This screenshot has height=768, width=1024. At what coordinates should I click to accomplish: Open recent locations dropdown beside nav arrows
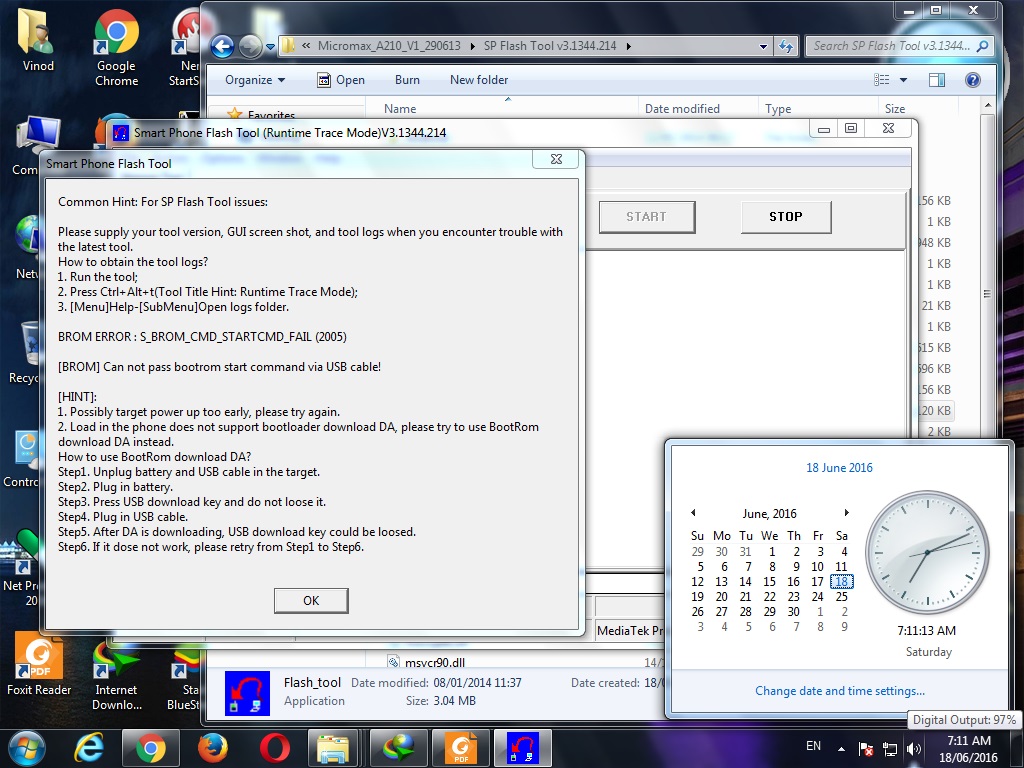click(x=270, y=47)
